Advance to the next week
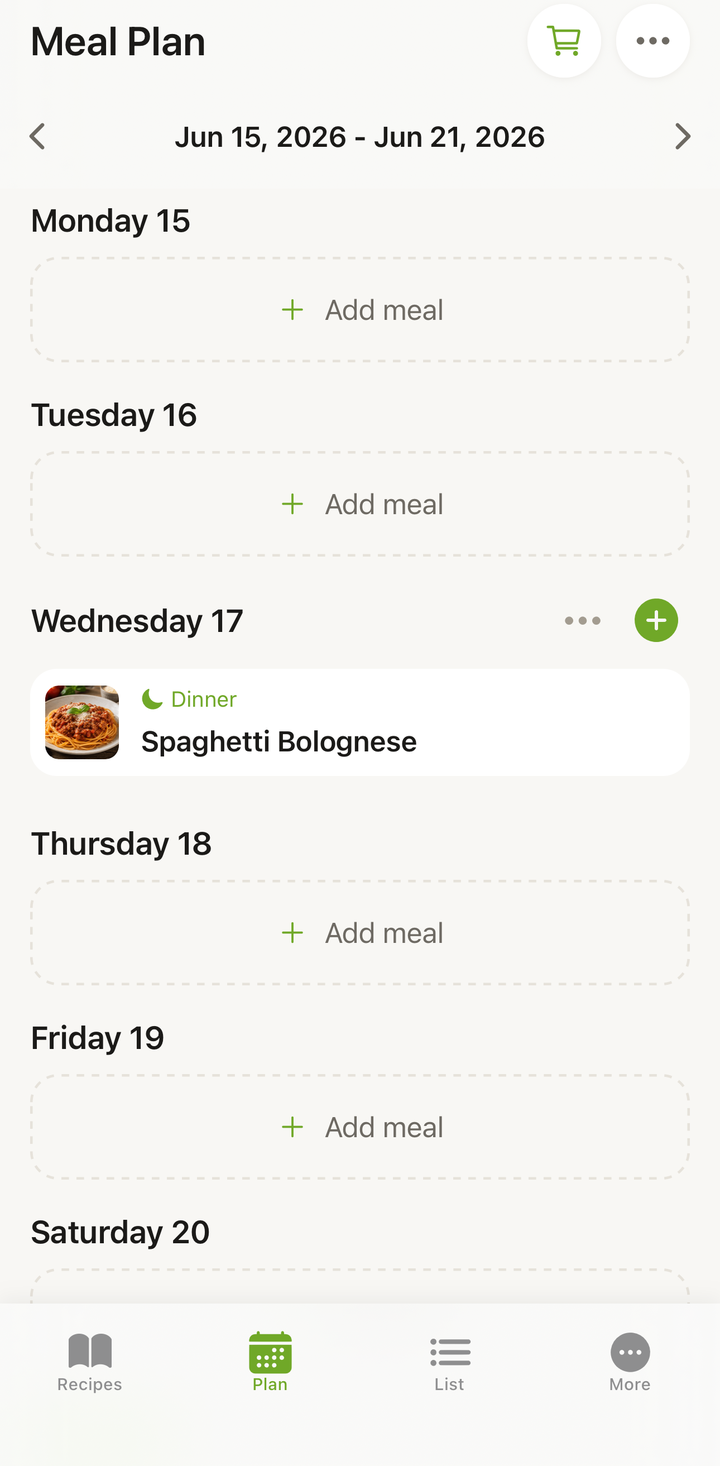The height and width of the screenshot is (1466, 720). pos(683,136)
